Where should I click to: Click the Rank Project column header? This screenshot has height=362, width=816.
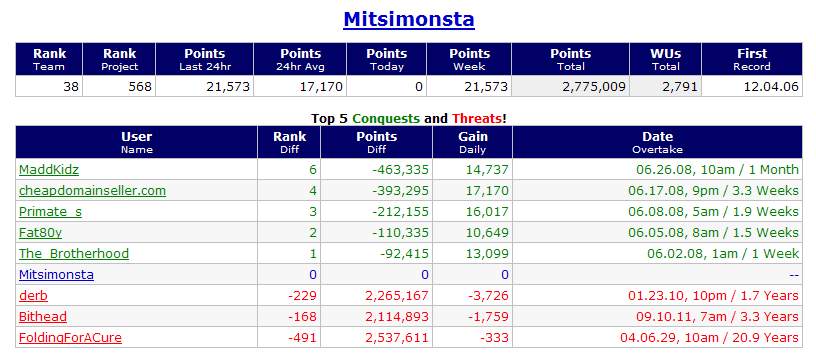coord(119,59)
